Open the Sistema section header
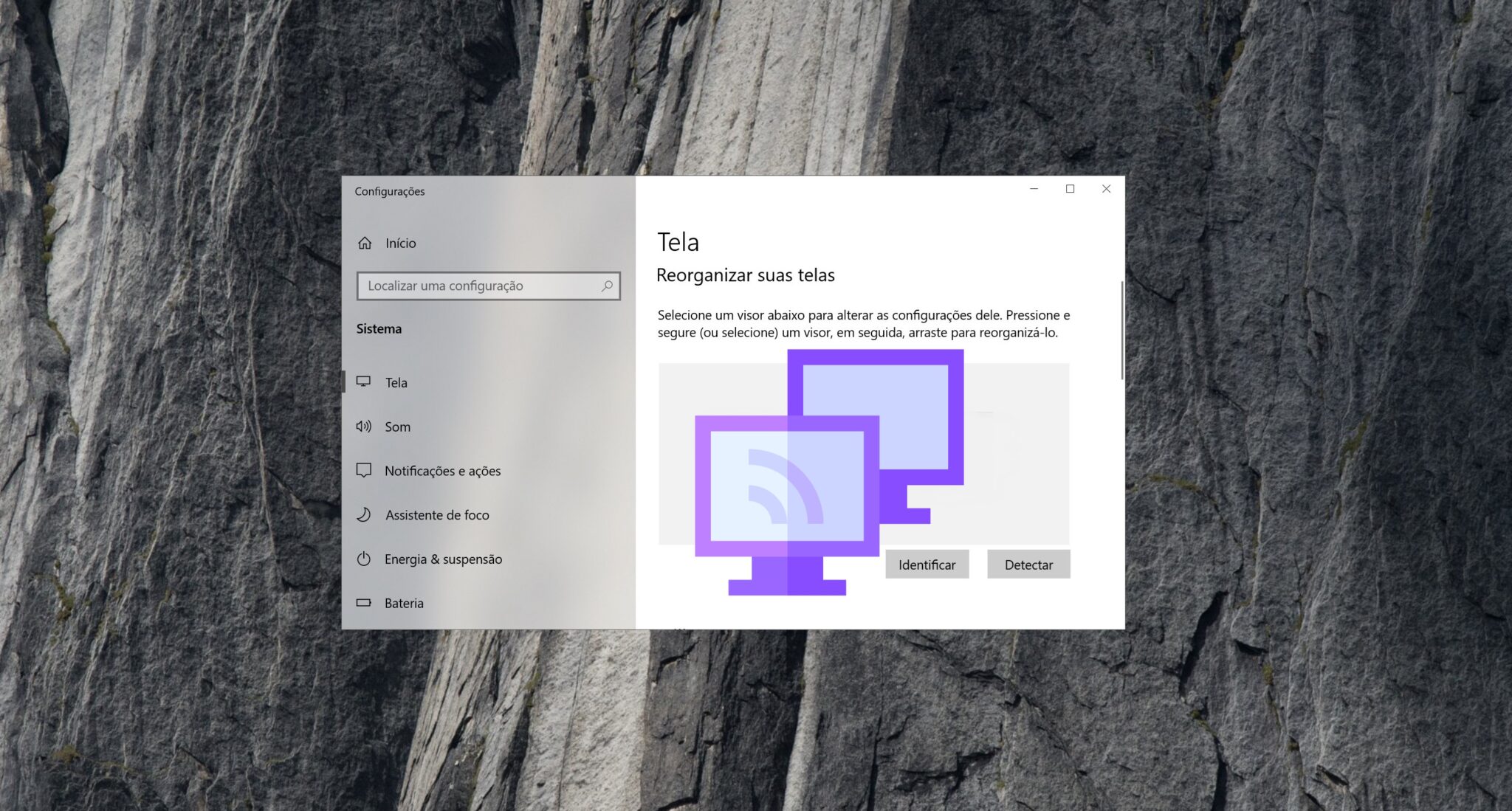1512x811 pixels. (x=379, y=328)
